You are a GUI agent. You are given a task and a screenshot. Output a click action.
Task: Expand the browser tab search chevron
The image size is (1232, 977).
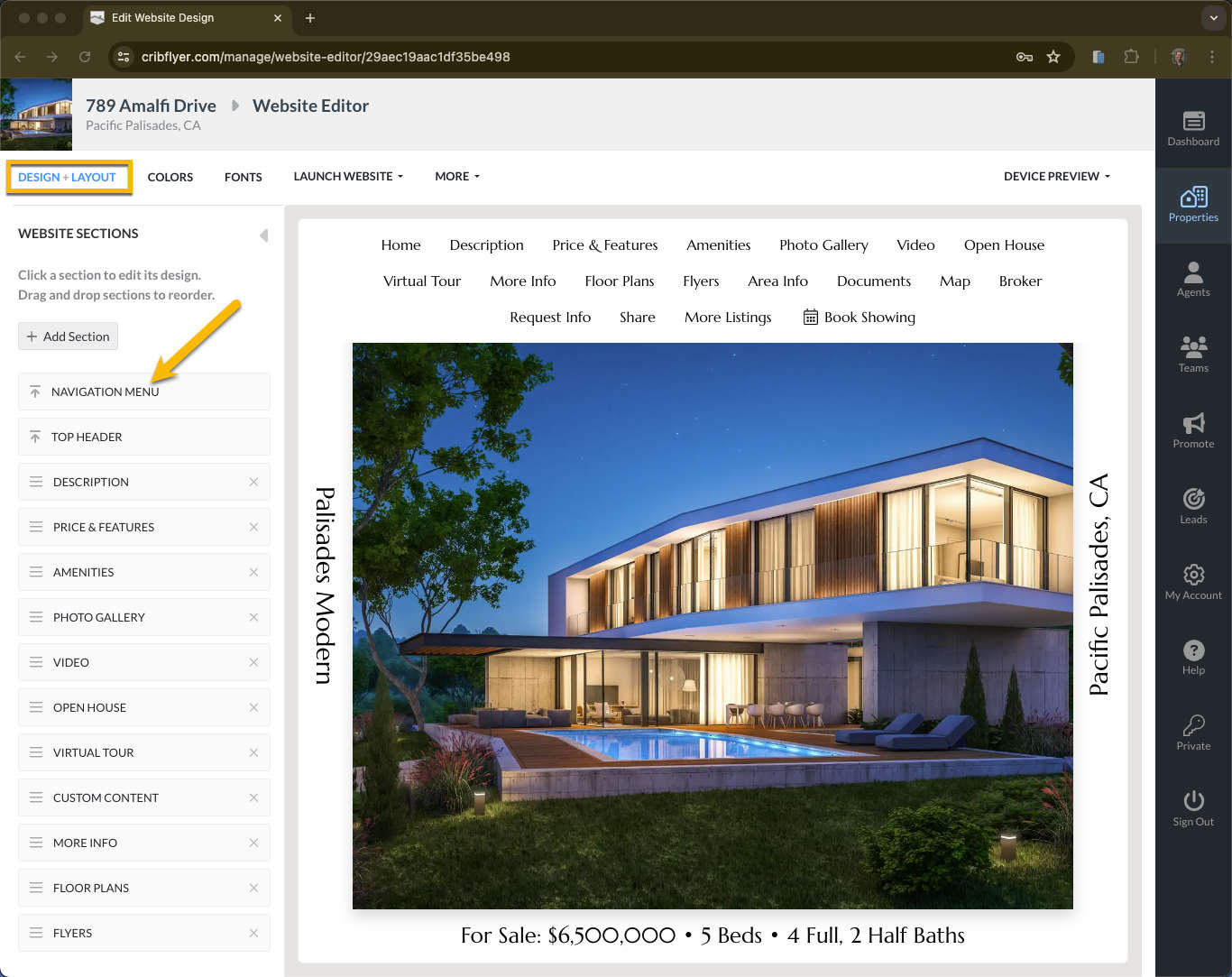click(1213, 18)
